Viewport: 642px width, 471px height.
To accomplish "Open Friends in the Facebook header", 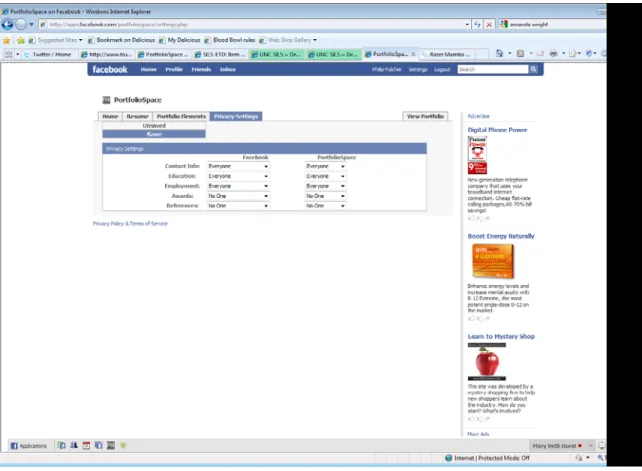I will (x=201, y=69).
